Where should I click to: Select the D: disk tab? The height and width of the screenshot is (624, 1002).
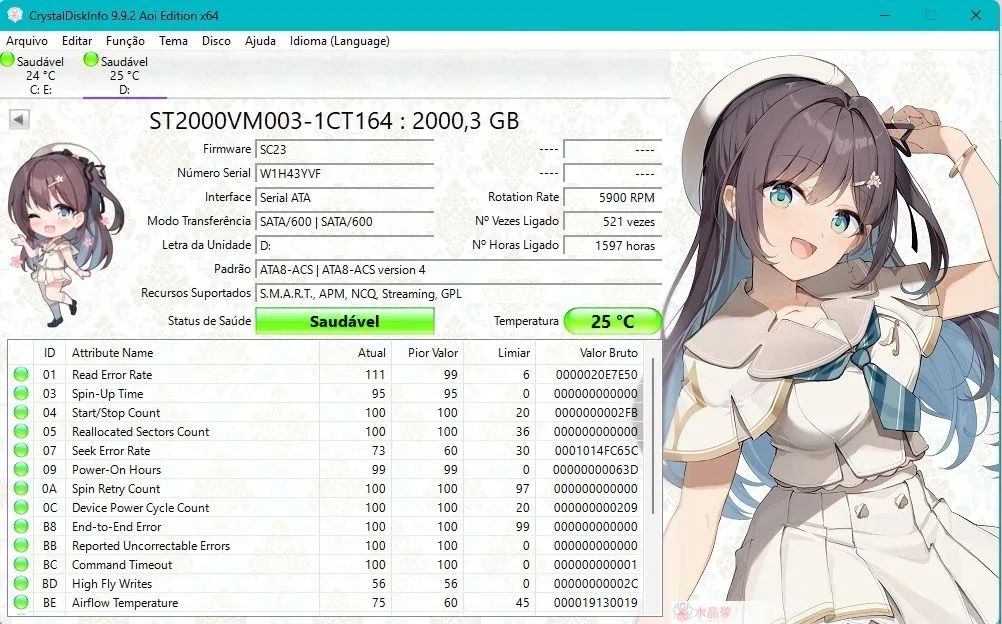(125, 75)
